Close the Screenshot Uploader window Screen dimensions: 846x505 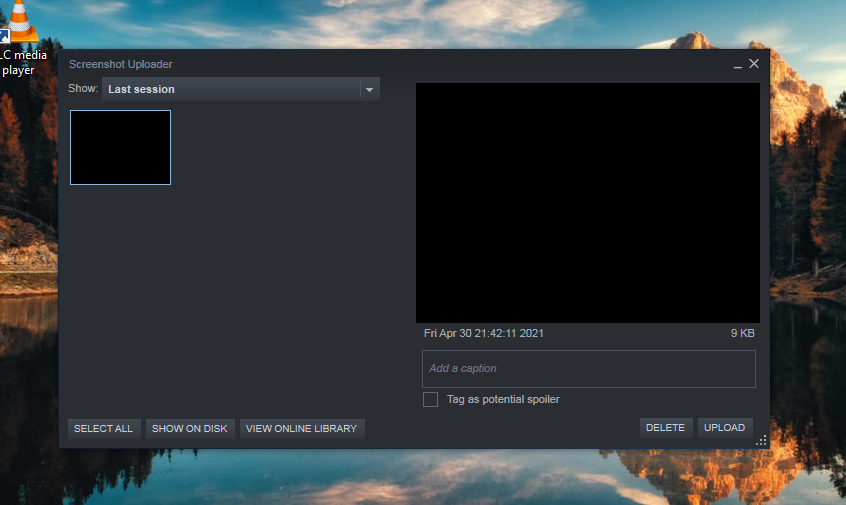click(754, 64)
